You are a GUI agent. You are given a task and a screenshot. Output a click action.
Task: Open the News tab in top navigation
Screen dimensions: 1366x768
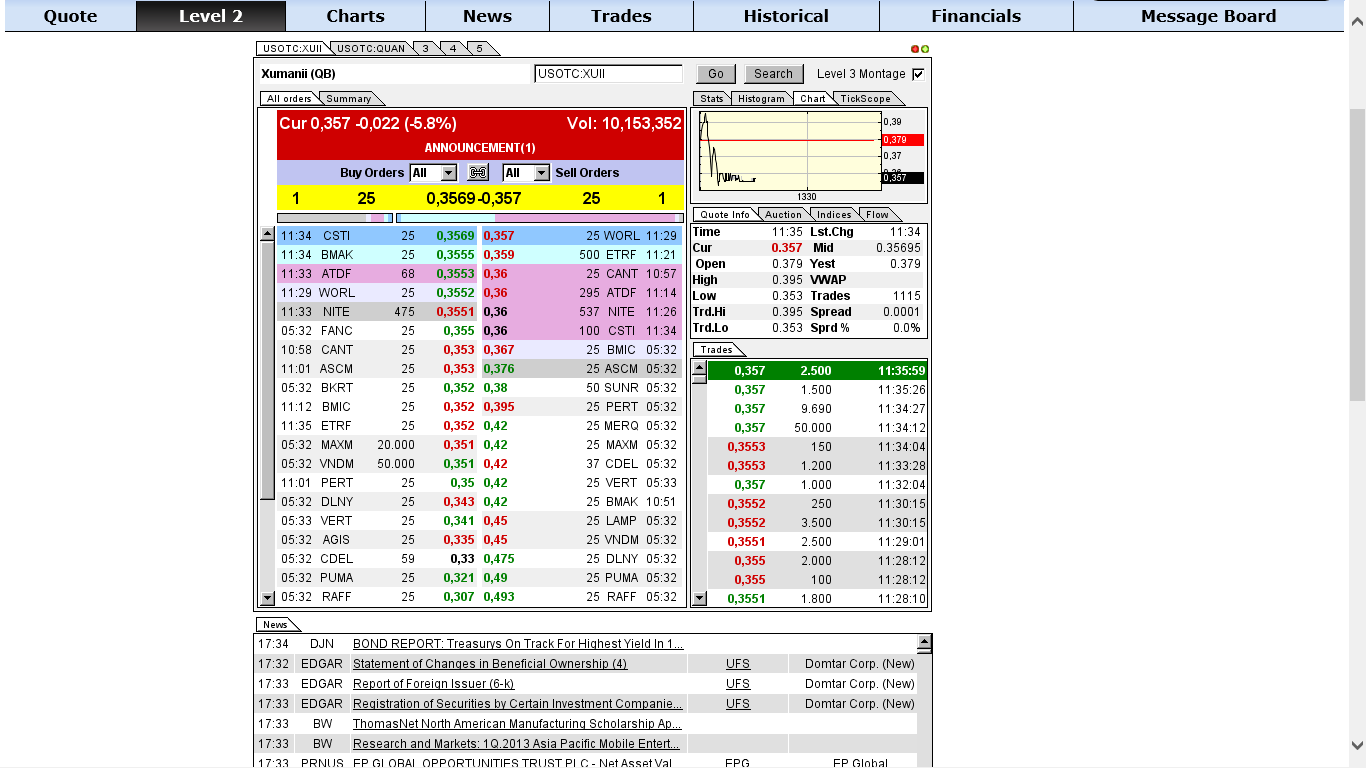(487, 16)
